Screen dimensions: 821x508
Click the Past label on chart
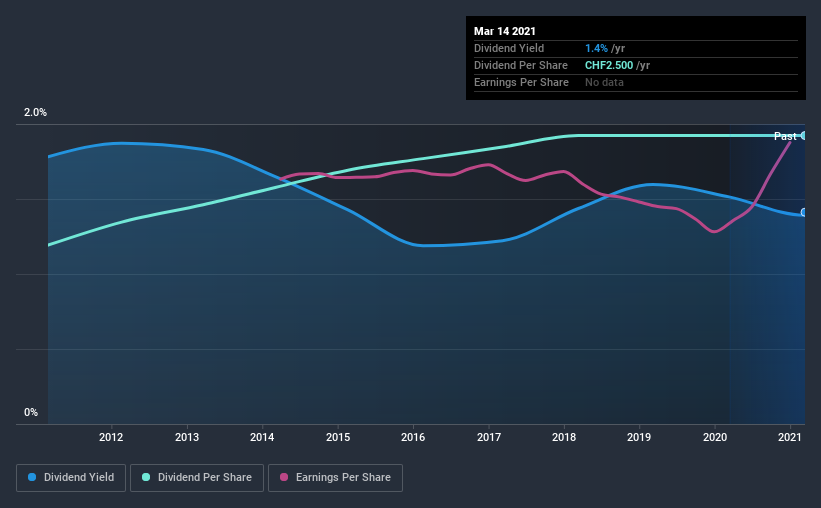coord(784,136)
